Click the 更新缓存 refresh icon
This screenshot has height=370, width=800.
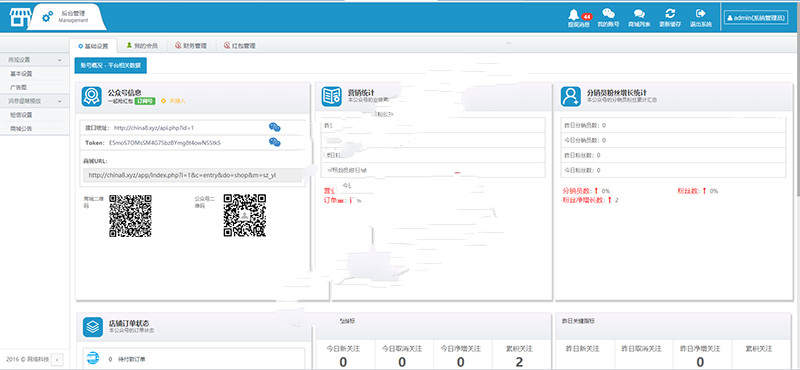click(x=670, y=18)
